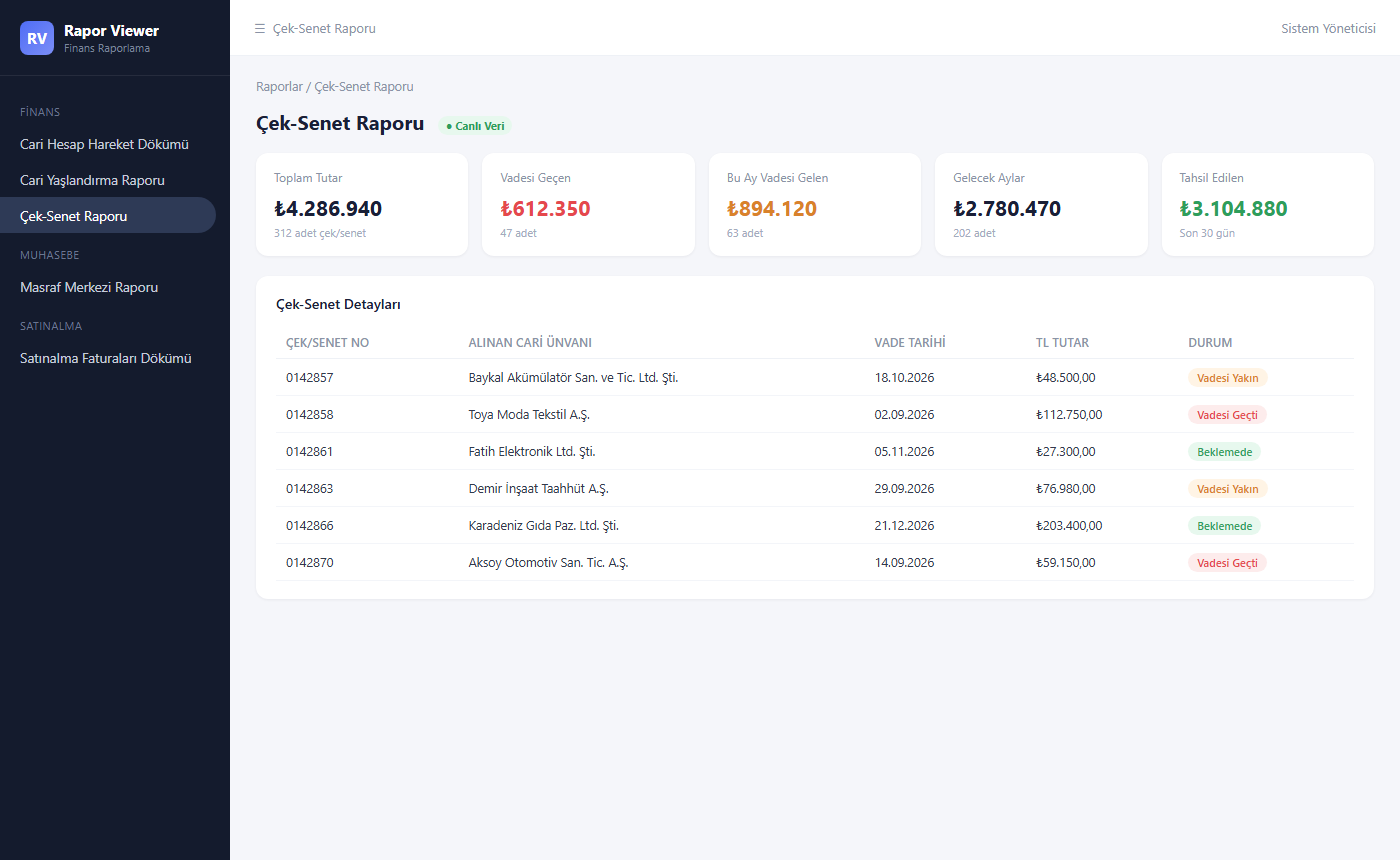1400x860 pixels.
Task: Select the Vadesi Geçen summary card
Action: point(588,204)
